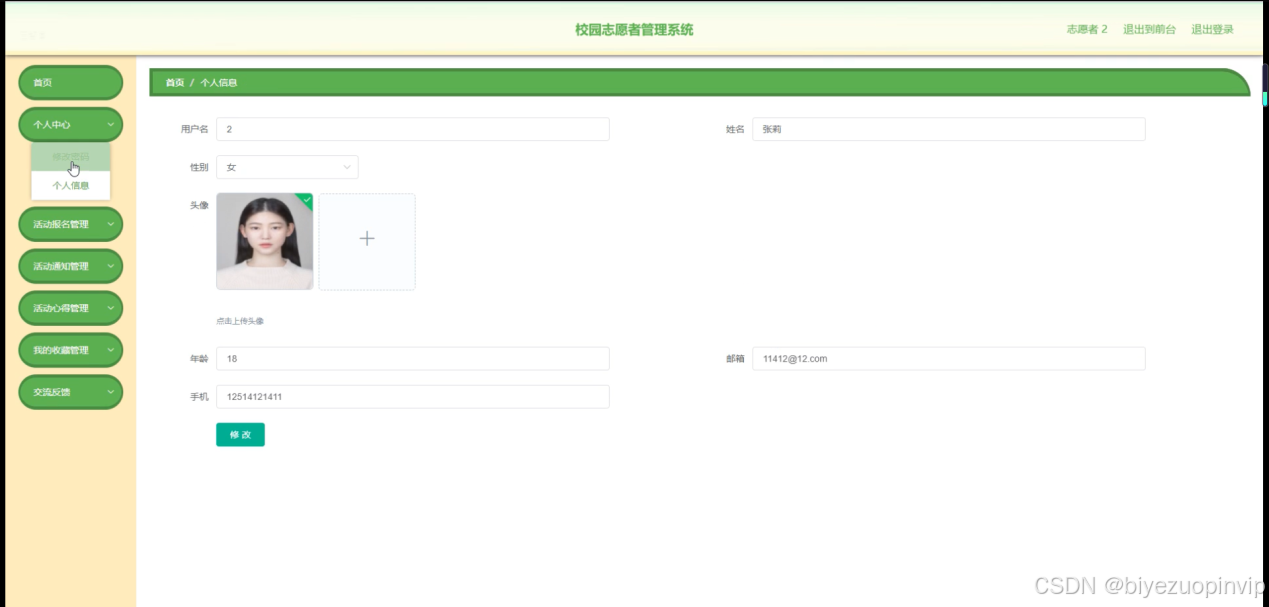
Task: Click the 年龄 input field
Action: pyautogui.click(x=413, y=359)
